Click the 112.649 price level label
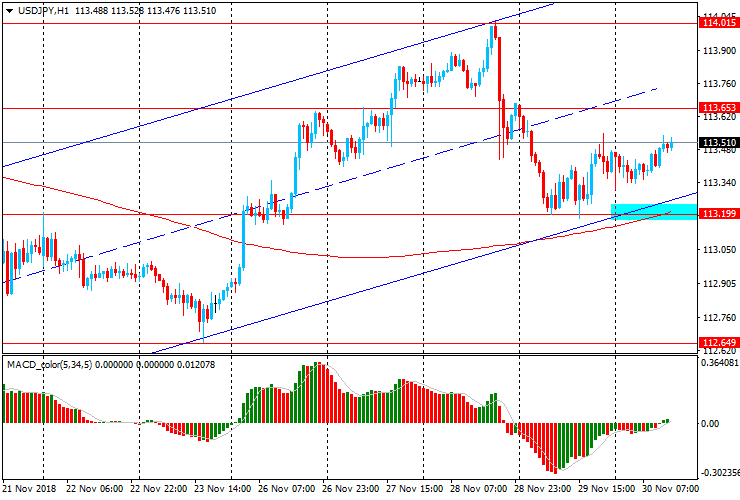Screen dimensions: 740x500 [717, 343]
